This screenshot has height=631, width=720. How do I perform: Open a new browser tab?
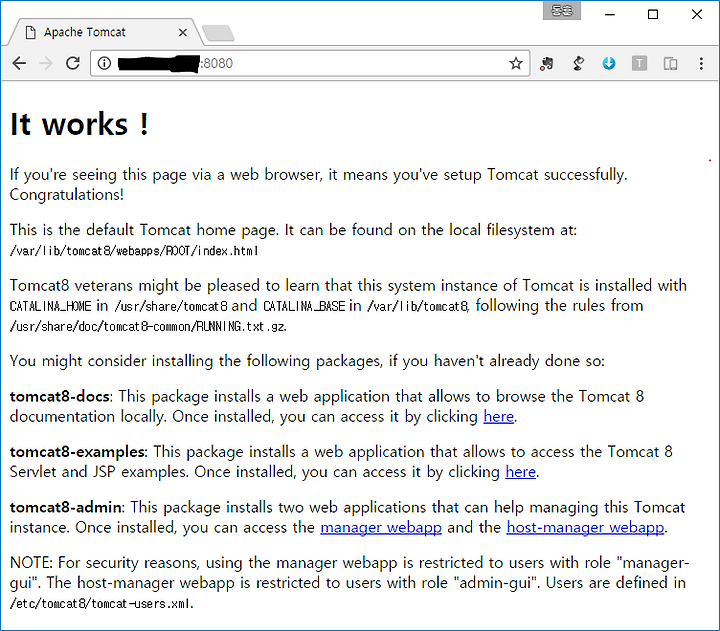[x=219, y=33]
